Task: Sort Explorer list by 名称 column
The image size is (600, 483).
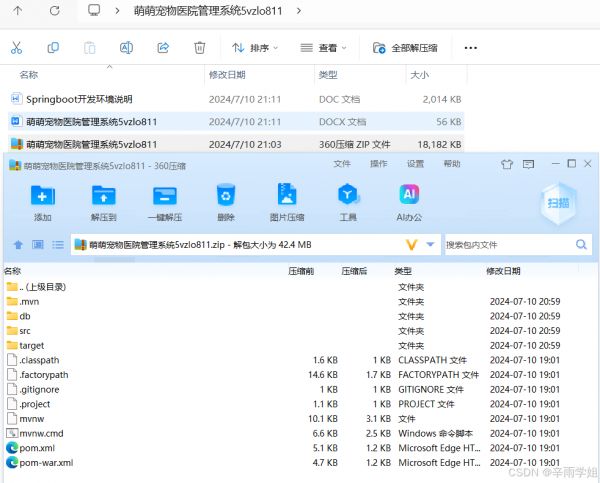Action: [x=29, y=75]
